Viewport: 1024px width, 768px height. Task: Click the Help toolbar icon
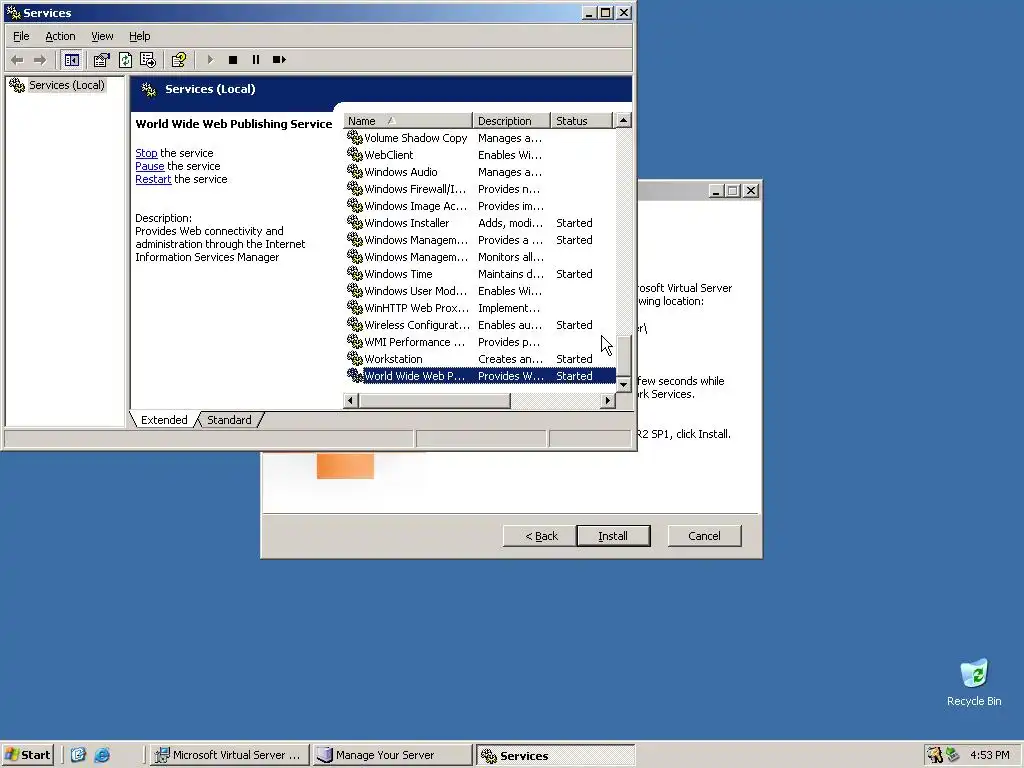tap(178, 60)
